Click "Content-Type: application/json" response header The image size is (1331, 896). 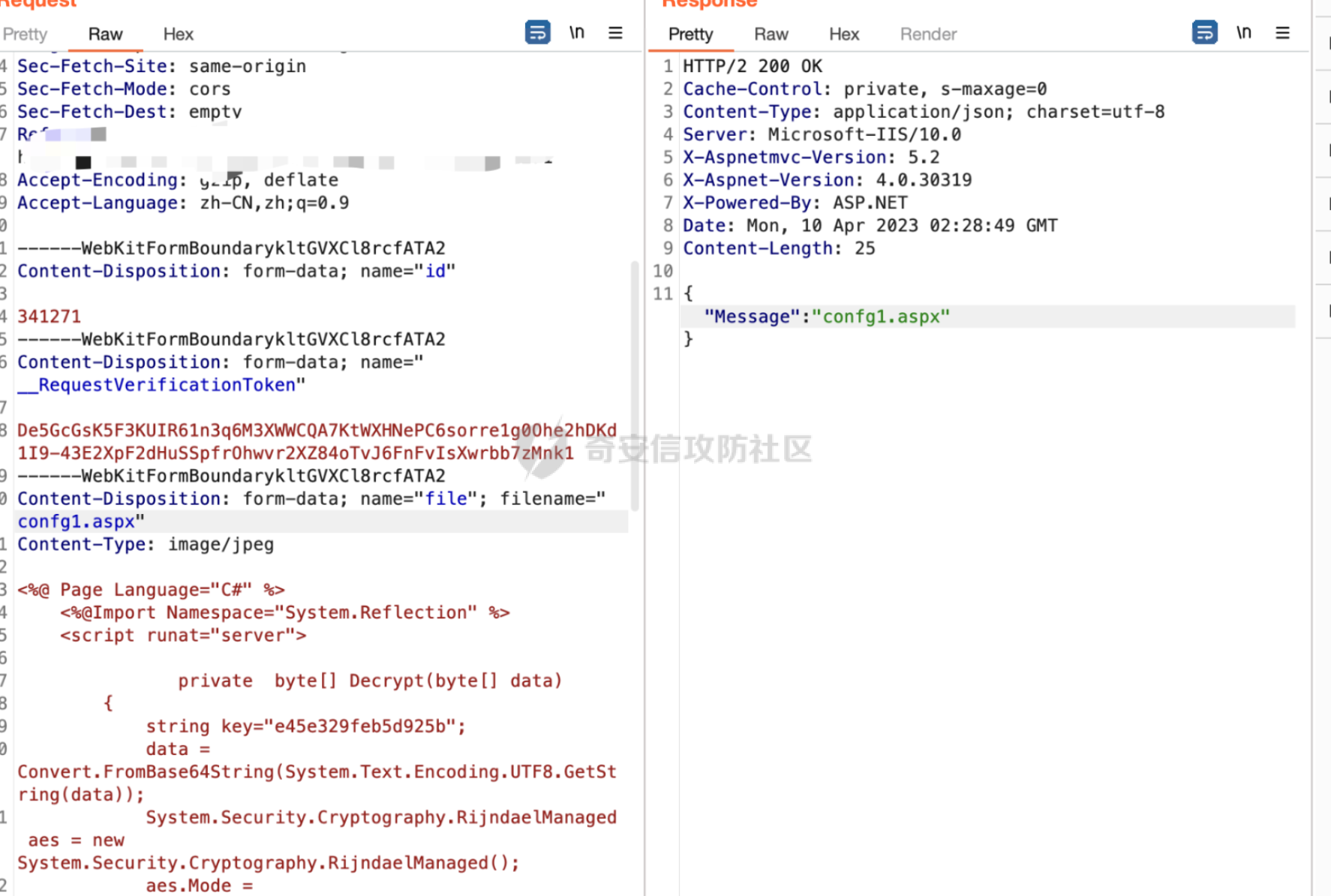[924, 112]
